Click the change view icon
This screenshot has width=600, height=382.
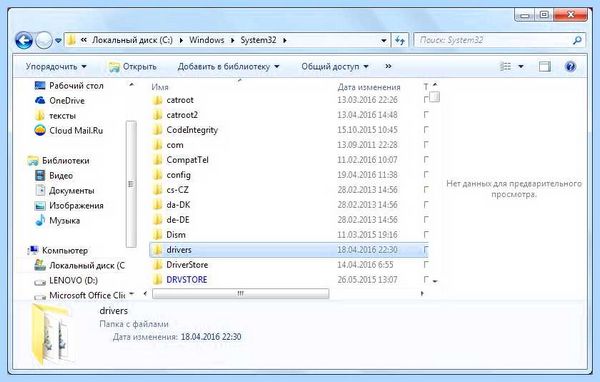pos(505,67)
